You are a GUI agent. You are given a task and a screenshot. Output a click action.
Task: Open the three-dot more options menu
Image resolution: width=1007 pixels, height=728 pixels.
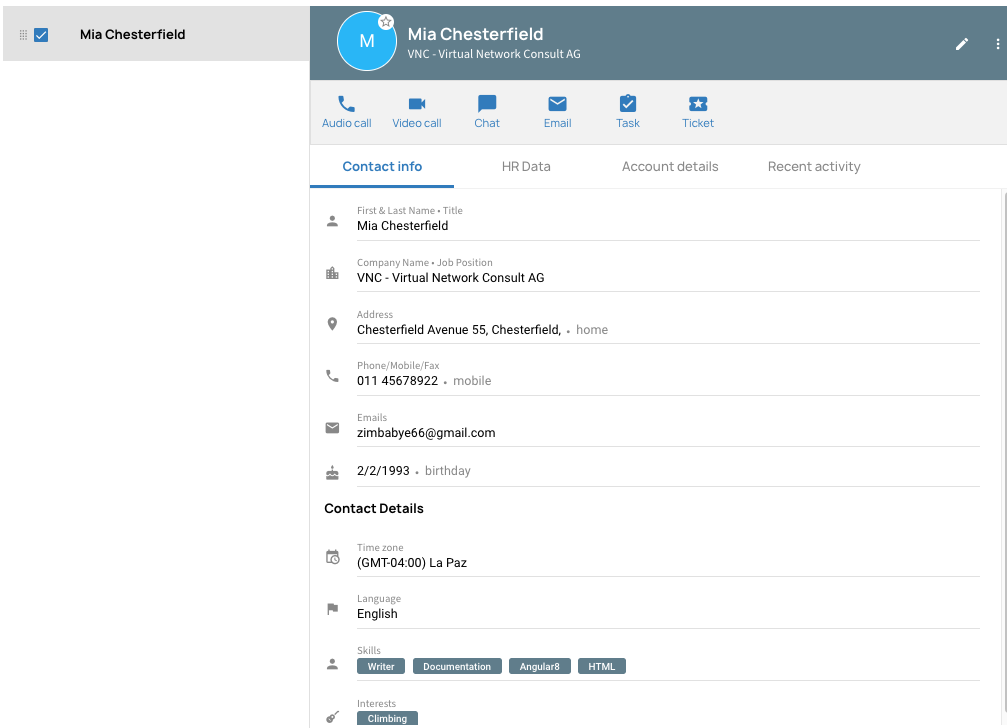click(997, 44)
